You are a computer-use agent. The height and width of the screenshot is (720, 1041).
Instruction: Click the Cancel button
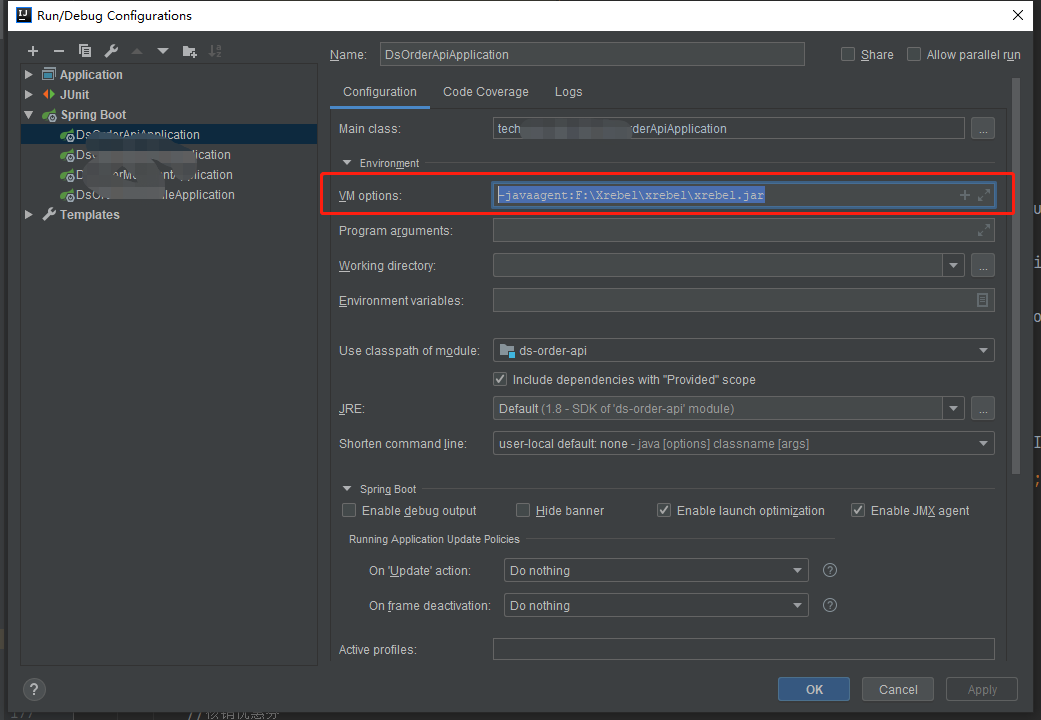click(898, 689)
